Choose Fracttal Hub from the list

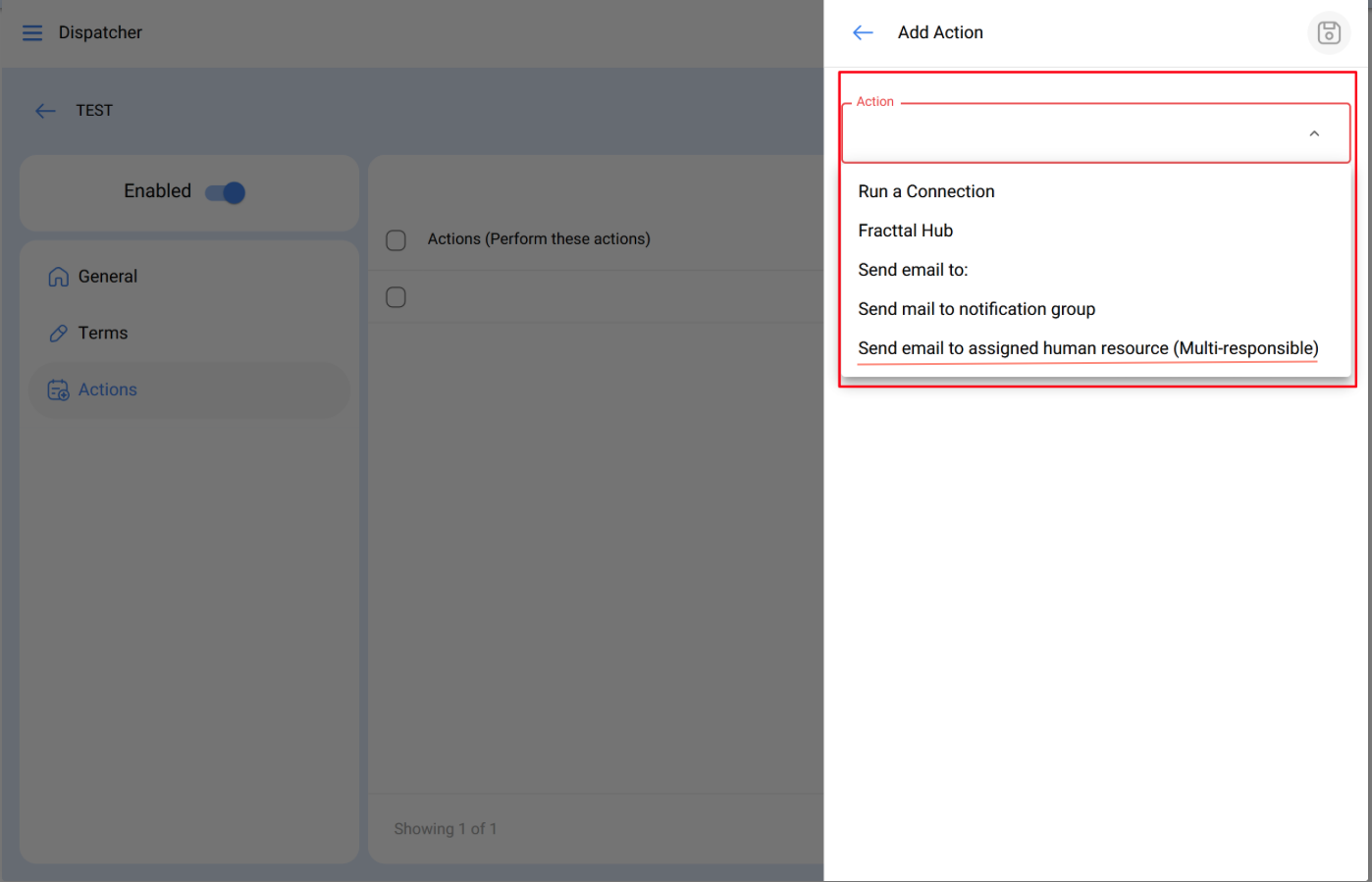pyautogui.click(x=905, y=232)
